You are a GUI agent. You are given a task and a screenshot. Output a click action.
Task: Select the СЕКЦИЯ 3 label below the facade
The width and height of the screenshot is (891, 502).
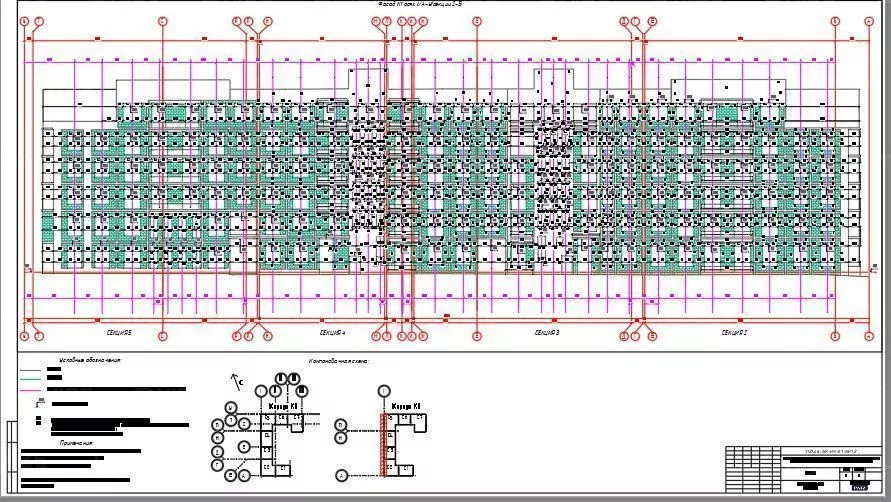point(546,331)
